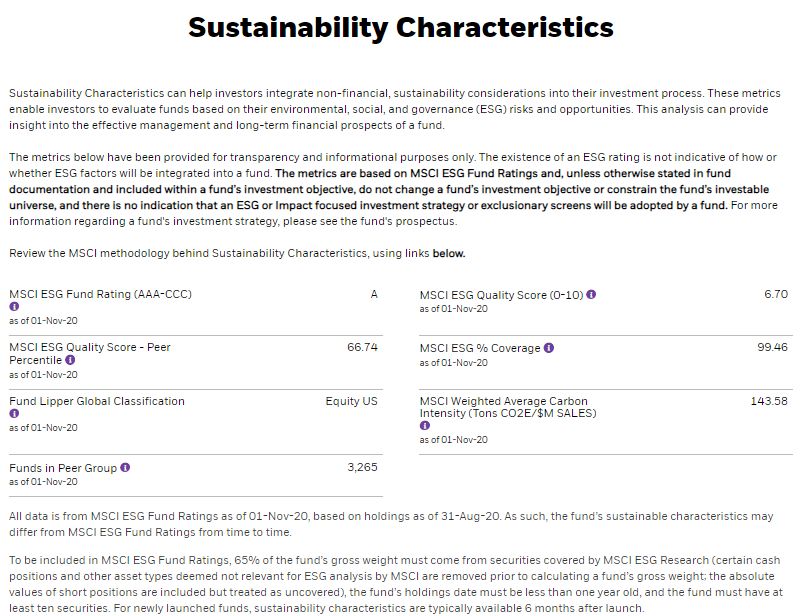
Task: Click the 'Funds in Peer Group' label text
Action: [63, 468]
